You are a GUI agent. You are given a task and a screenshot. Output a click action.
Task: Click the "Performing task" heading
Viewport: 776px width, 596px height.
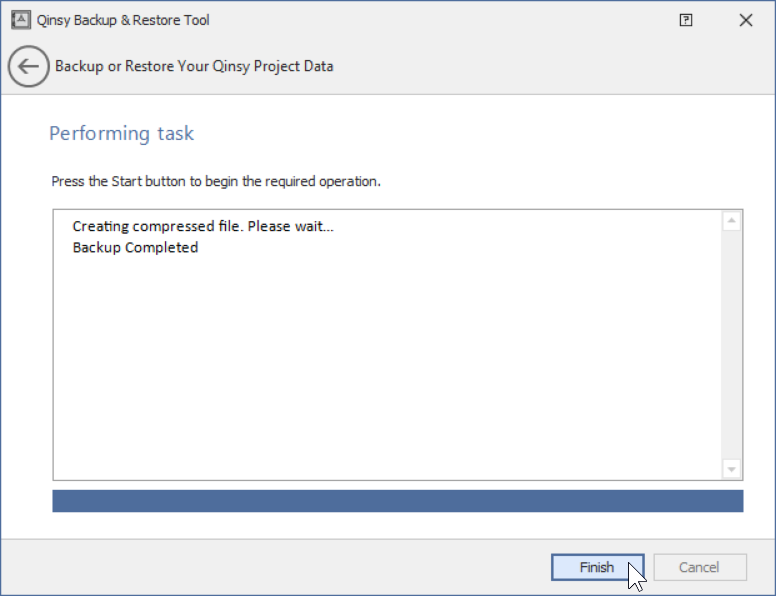click(121, 134)
